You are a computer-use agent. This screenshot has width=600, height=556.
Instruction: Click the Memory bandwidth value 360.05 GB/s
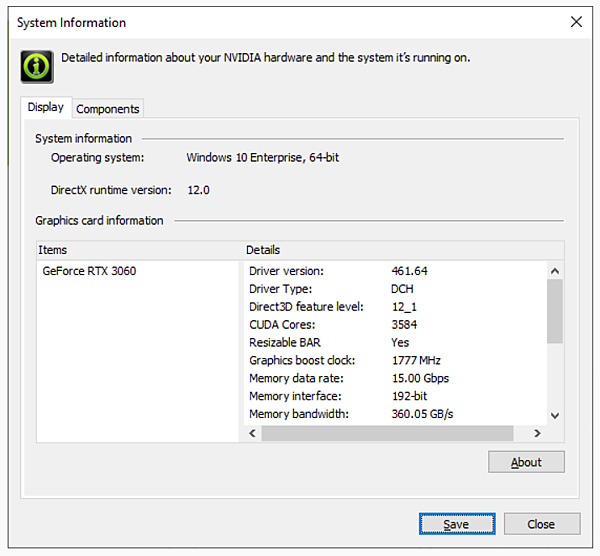[422, 414]
